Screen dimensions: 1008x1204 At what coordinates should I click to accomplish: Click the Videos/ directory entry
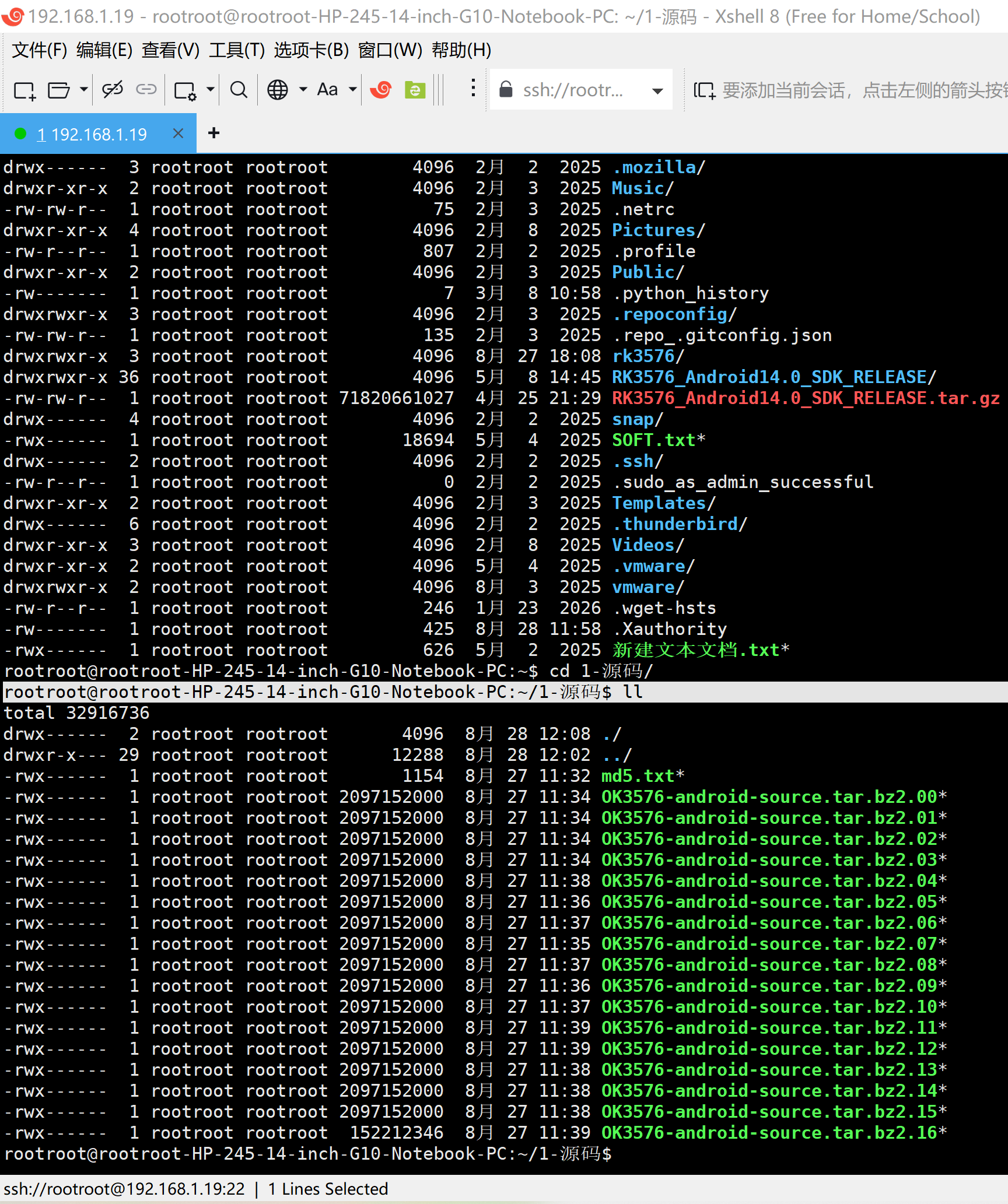click(x=647, y=545)
